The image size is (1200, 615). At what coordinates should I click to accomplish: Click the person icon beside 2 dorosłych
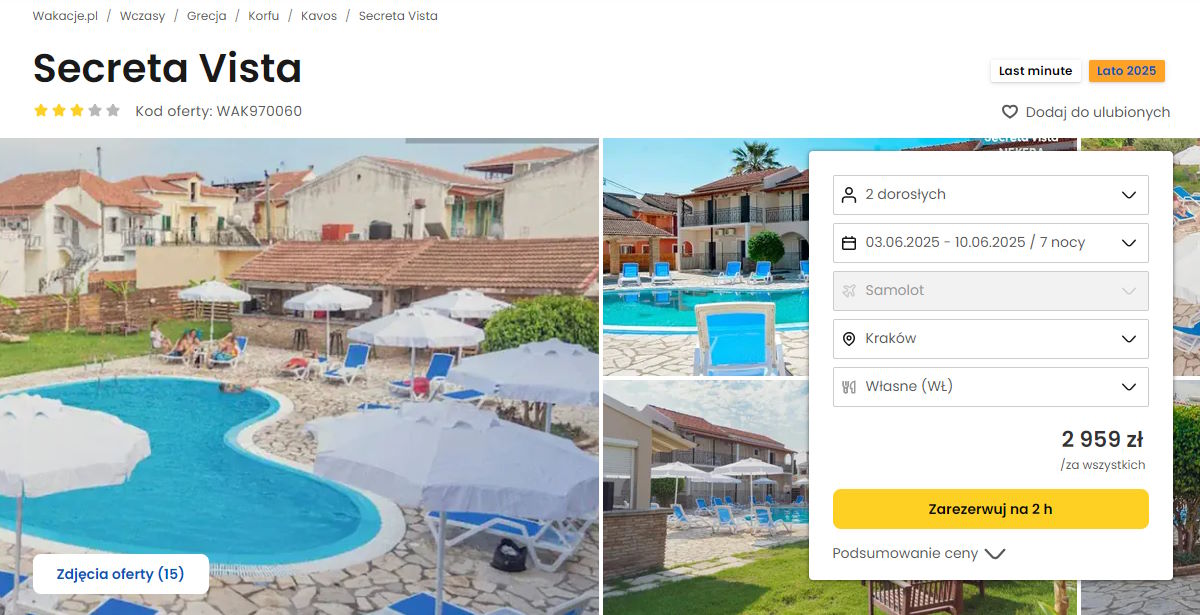(849, 194)
